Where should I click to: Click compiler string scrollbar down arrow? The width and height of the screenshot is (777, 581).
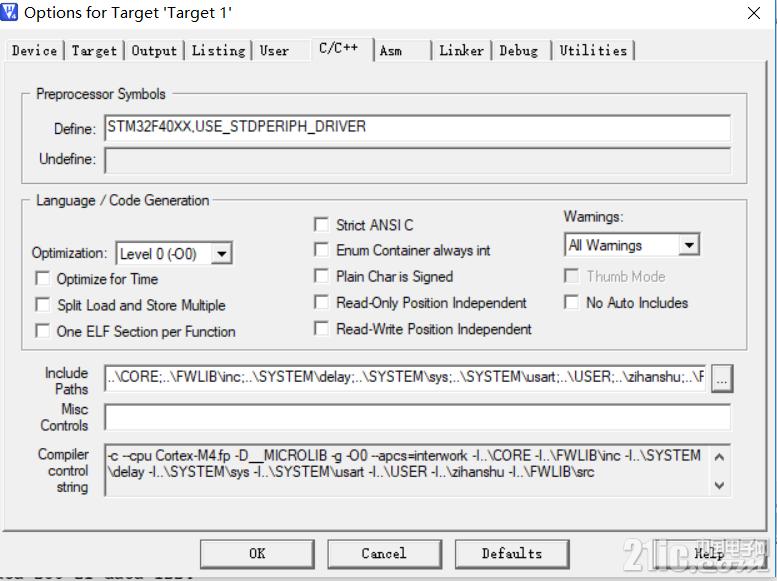click(720, 485)
